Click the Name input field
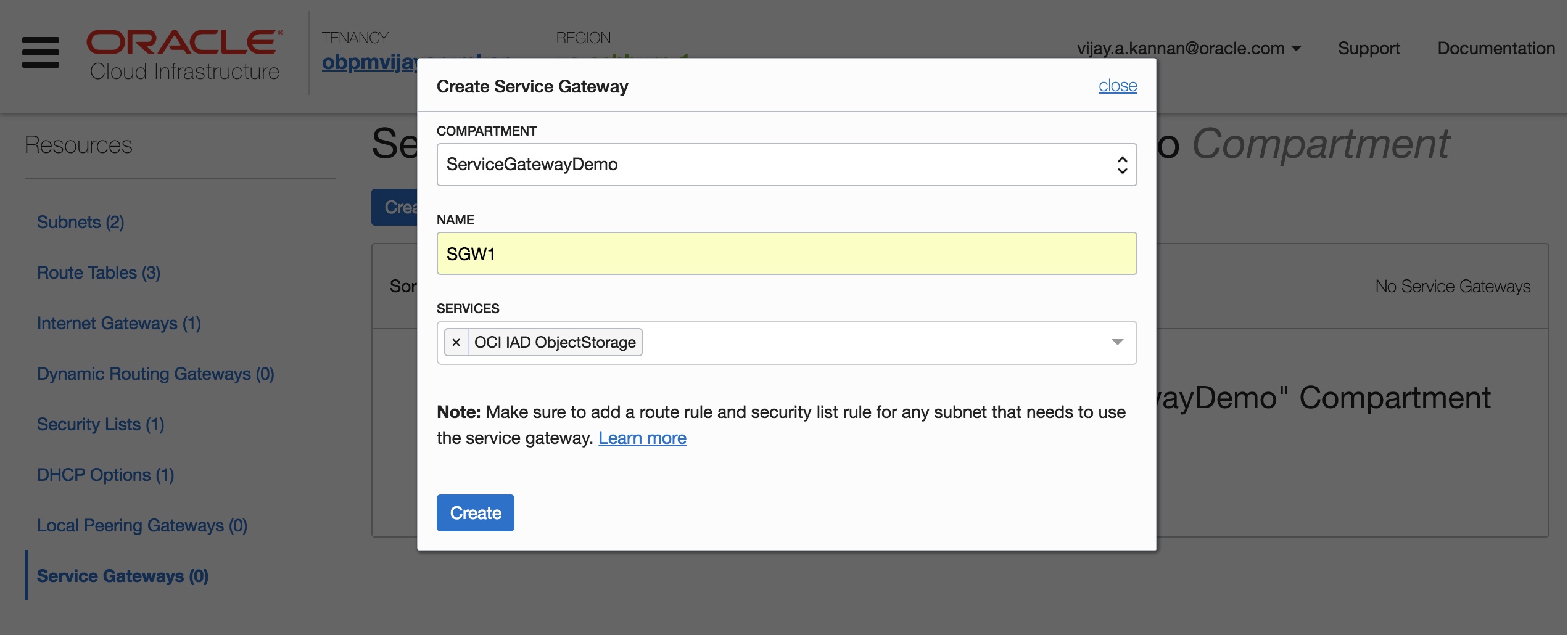The image size is (1568, 635). coord(786,253)
